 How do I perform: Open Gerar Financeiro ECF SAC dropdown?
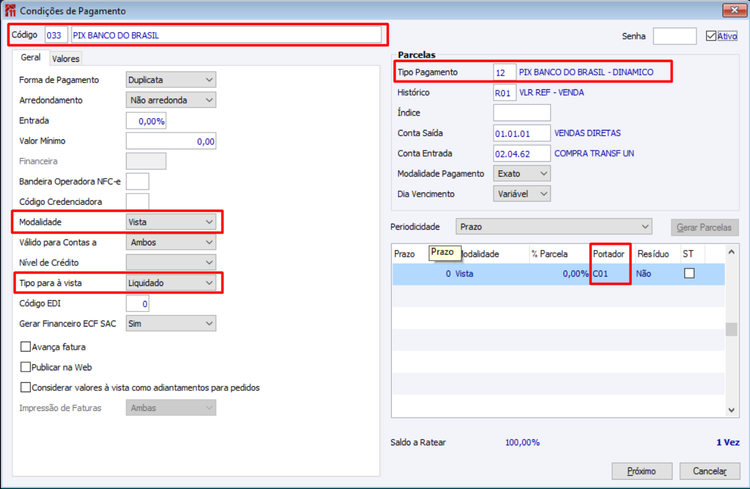point(171,323)
